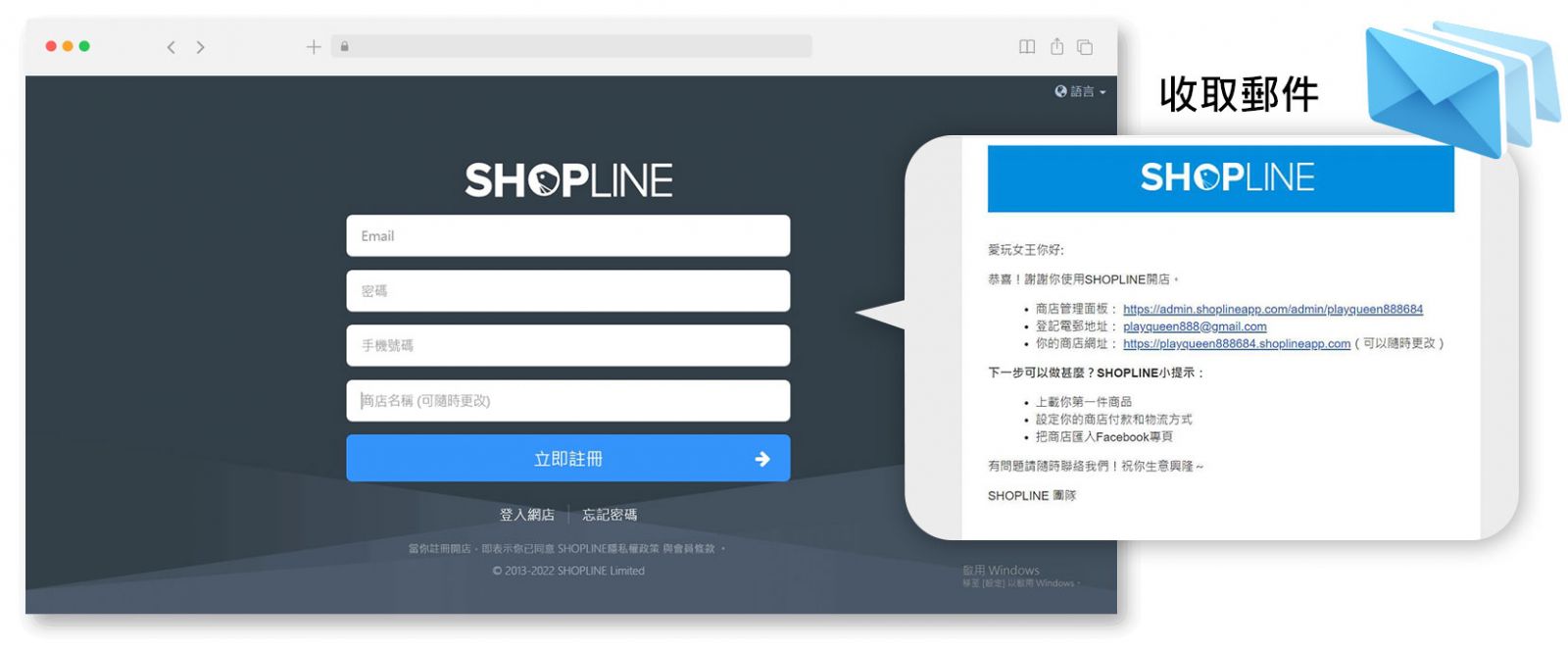Click the lock icon in address bar

pyautogui.click(x=345, y=46)
